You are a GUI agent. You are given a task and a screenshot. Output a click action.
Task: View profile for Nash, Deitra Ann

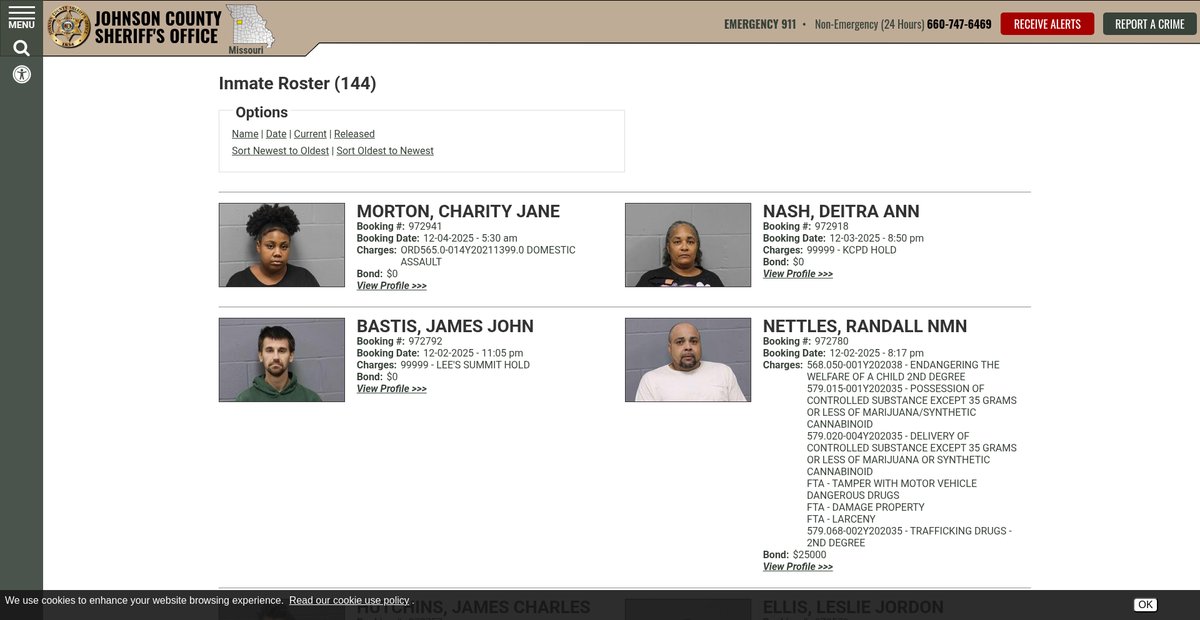tap(798, 274)
